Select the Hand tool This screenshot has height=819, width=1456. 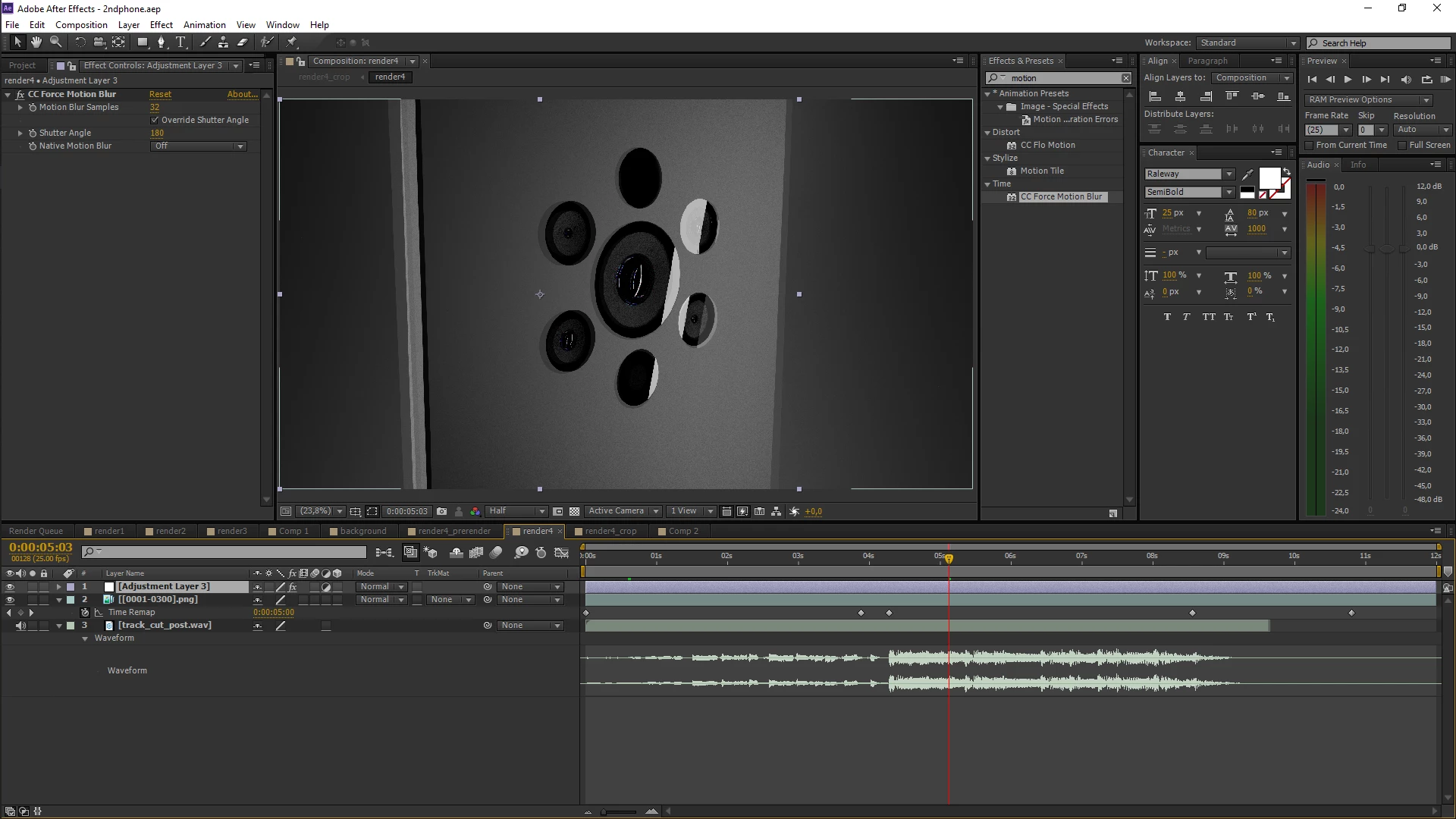36,42
